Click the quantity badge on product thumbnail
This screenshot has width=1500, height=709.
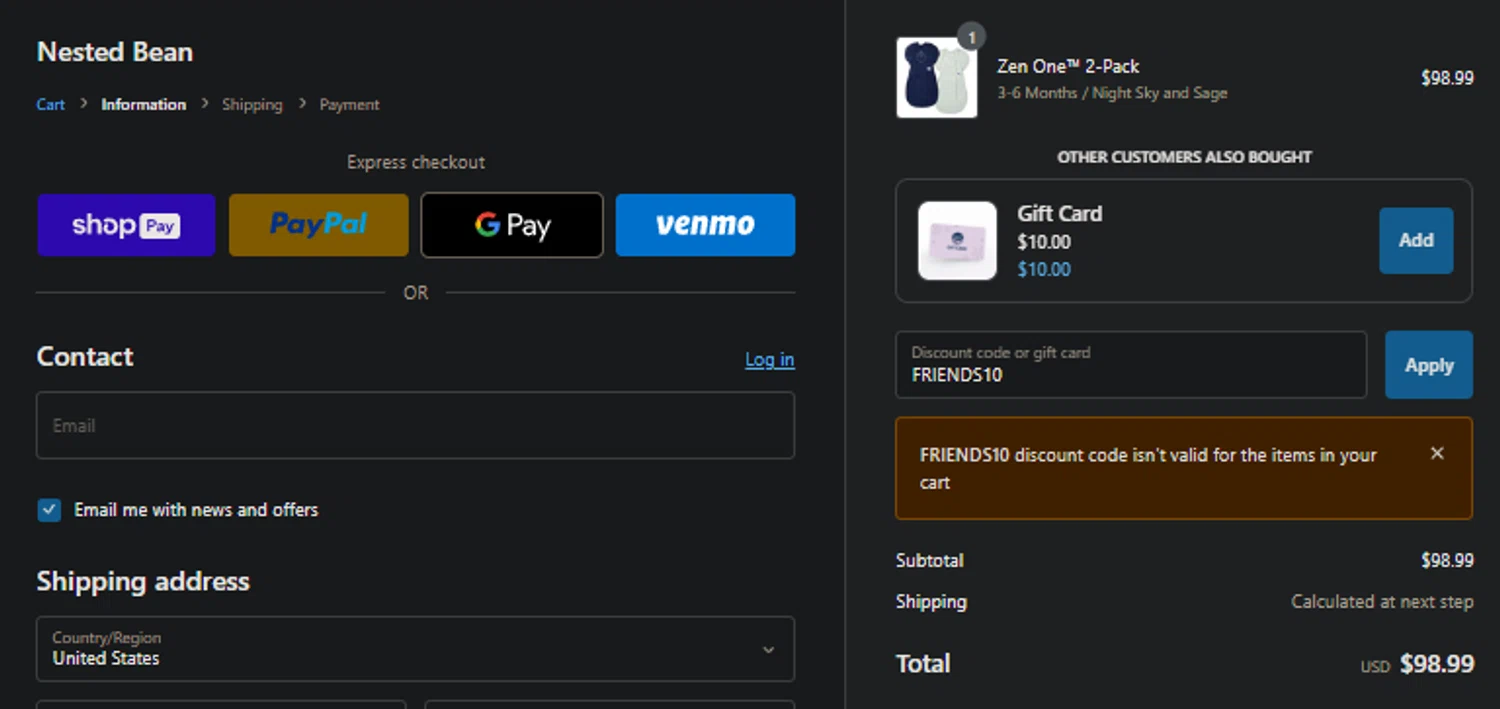(x=971, y=37)
